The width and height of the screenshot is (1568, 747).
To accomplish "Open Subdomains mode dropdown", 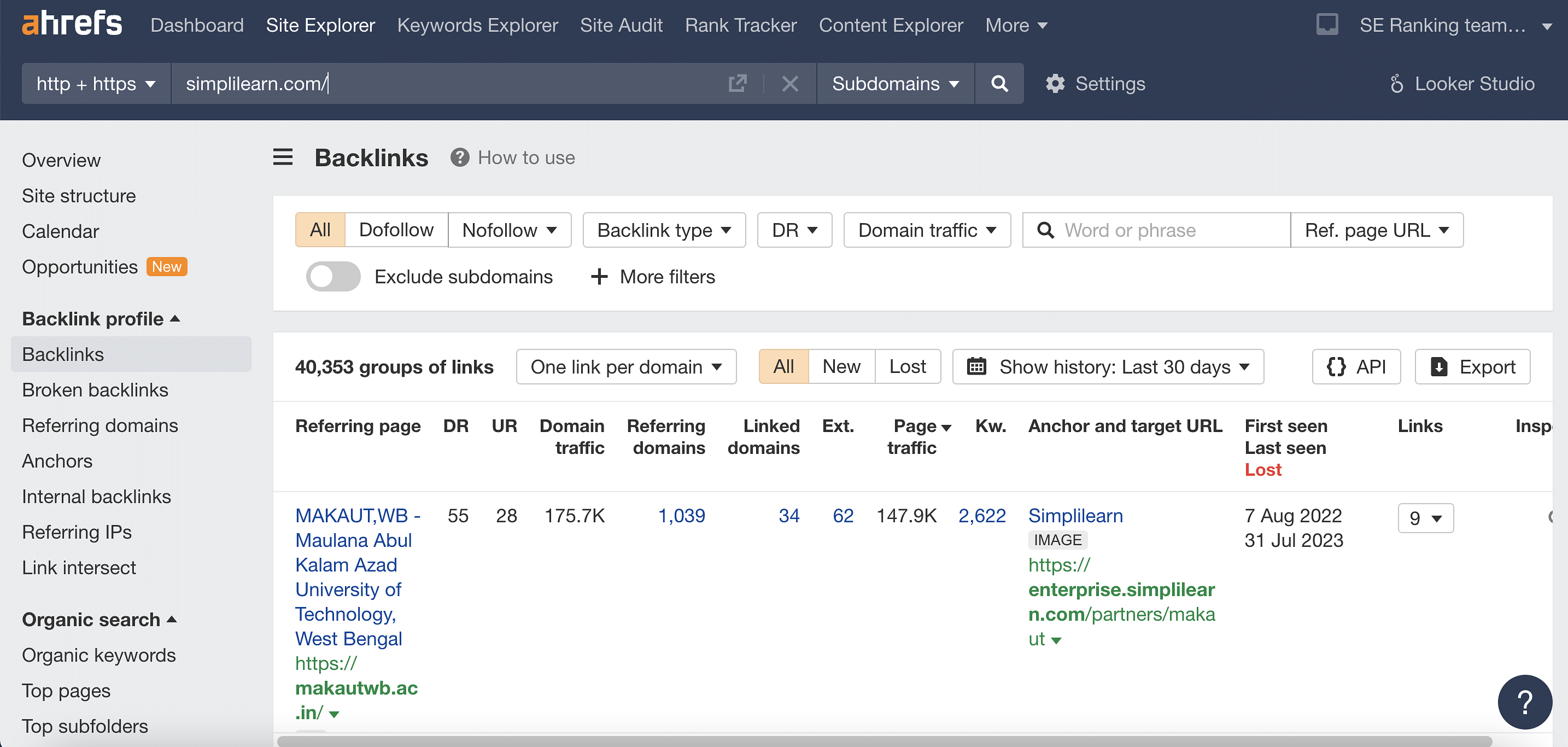I will point(896,84).
